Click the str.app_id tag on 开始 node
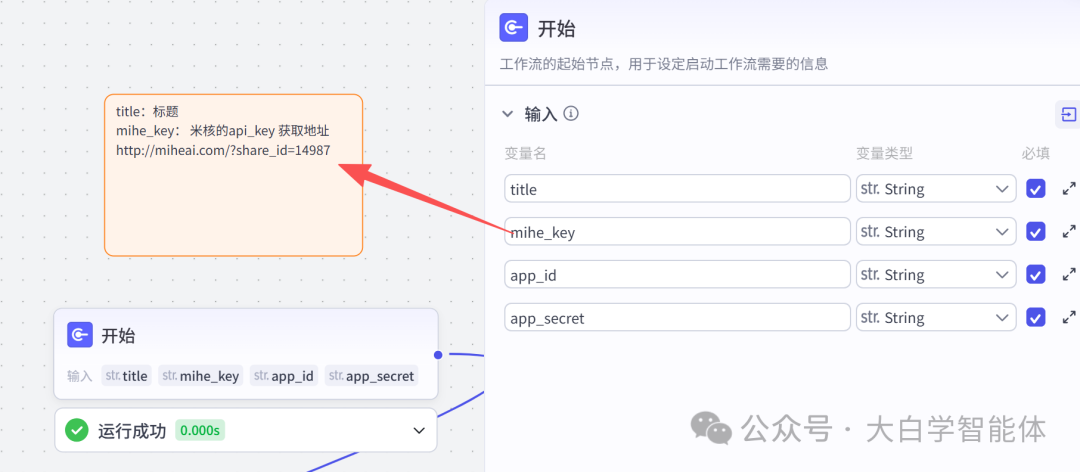Screen dimensions: 1080x472 [284, 376]
